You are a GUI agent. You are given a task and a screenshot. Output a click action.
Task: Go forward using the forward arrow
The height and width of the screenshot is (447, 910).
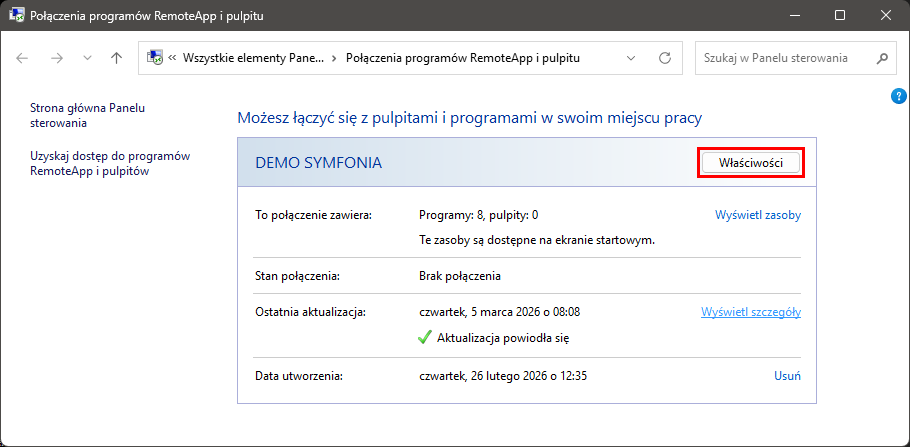click(57, 58)
